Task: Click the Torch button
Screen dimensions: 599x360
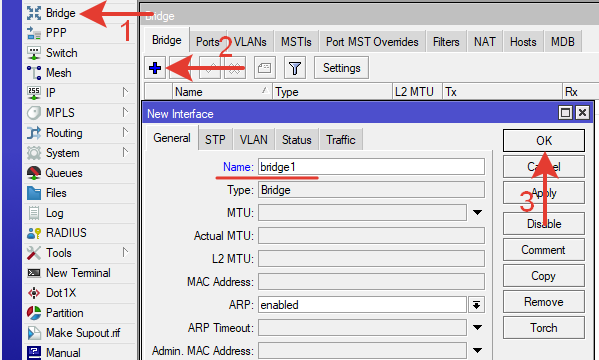Action: tap(544, 328)
